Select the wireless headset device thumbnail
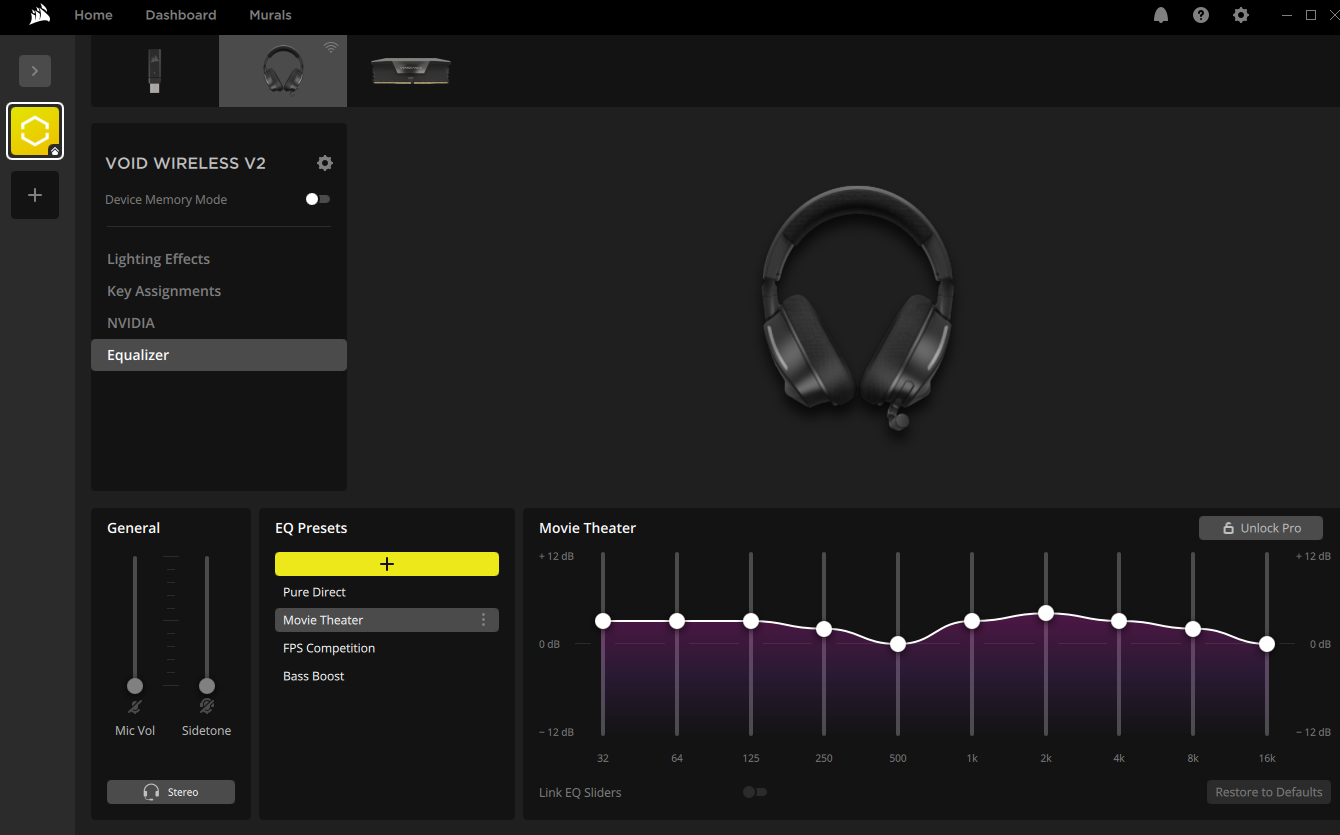1340x835 pixels. pos(282,70)
